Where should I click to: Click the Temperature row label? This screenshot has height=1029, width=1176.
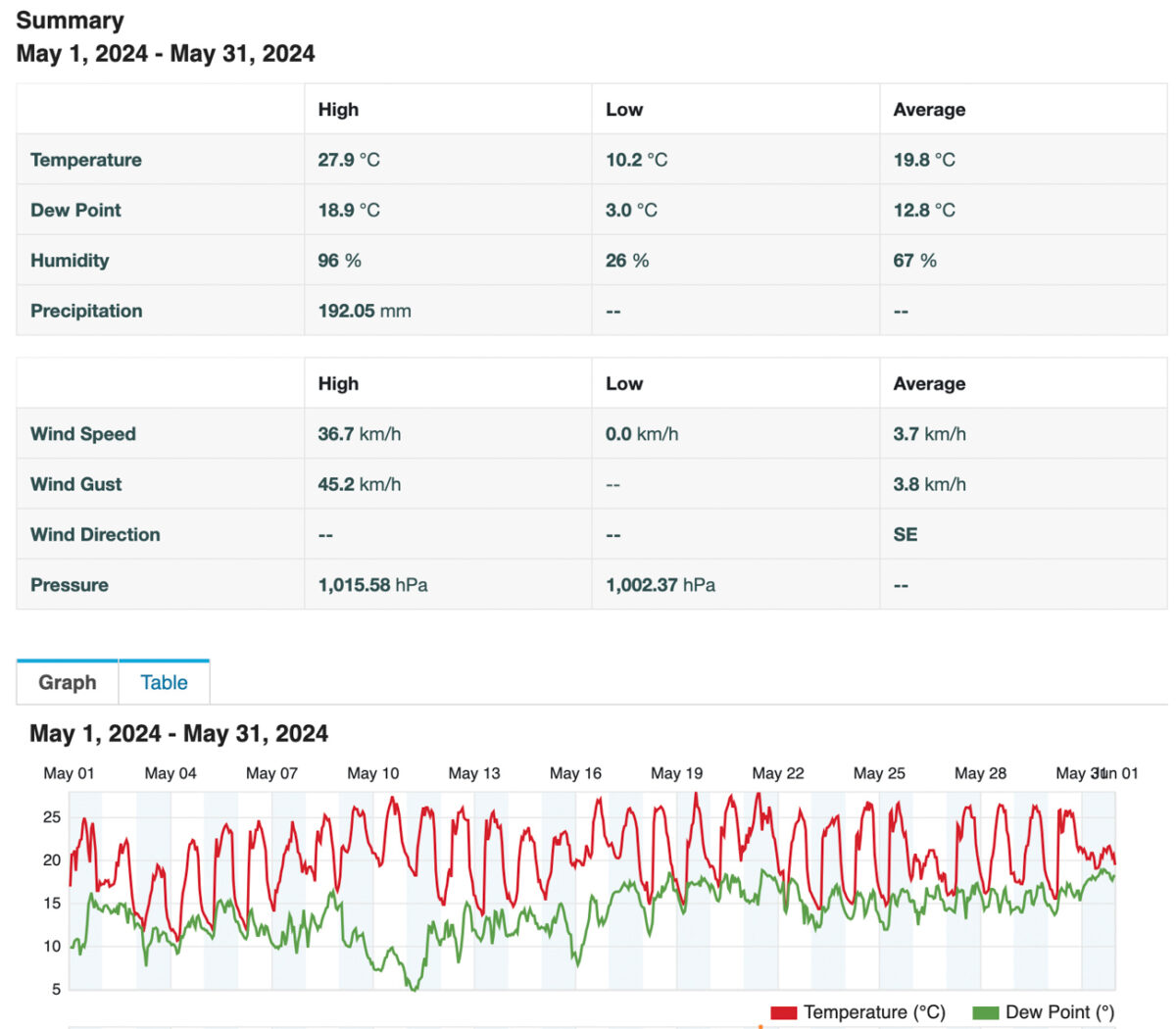(x=86, y=160)
